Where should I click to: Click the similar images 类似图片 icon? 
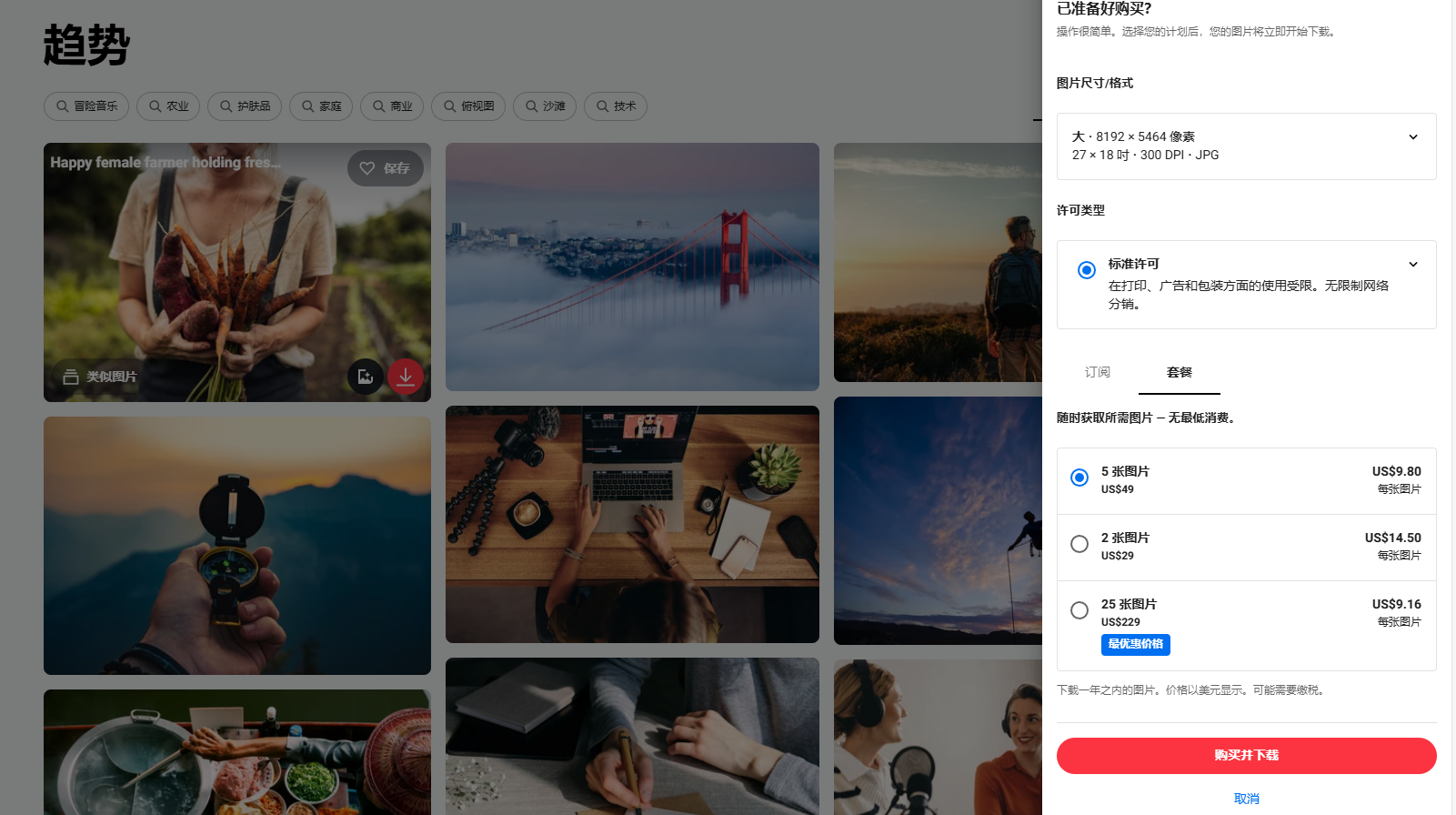click(x=70, y=377)
